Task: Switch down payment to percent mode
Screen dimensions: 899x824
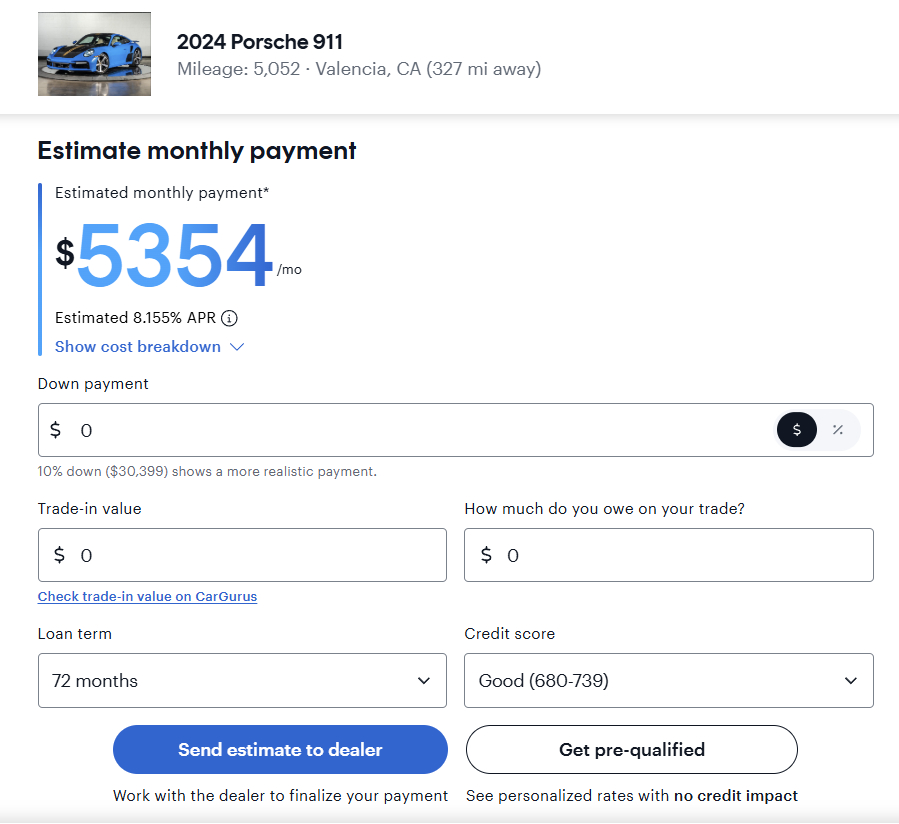Action: (838, 430)
